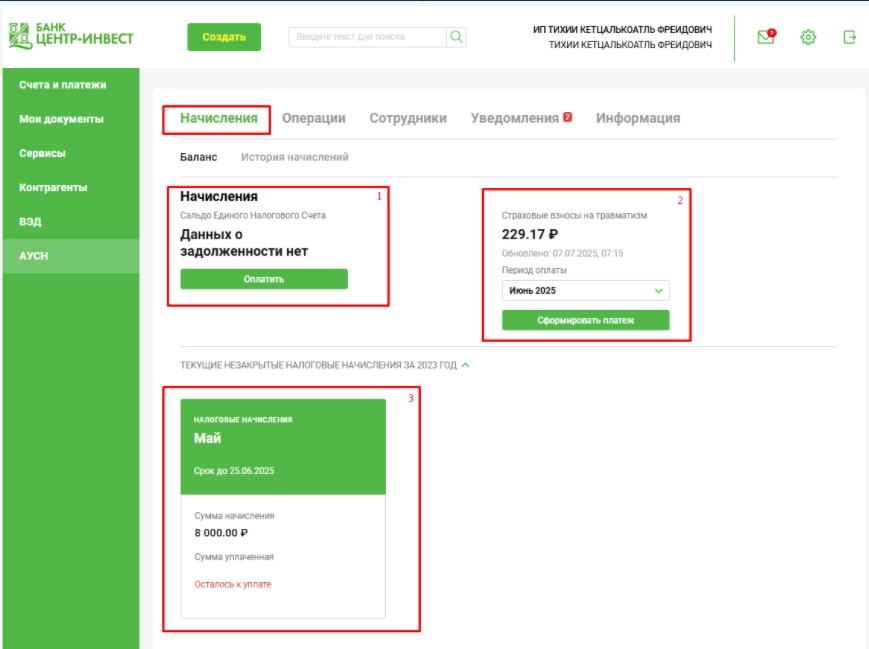Select the История начислений subtab

294,157
